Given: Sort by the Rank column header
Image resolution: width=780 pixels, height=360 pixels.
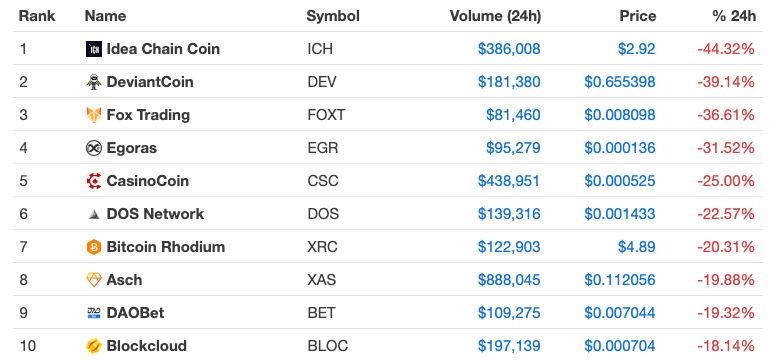Looking at the screenshot, I should pyautogui.click(x=37, y=16).
